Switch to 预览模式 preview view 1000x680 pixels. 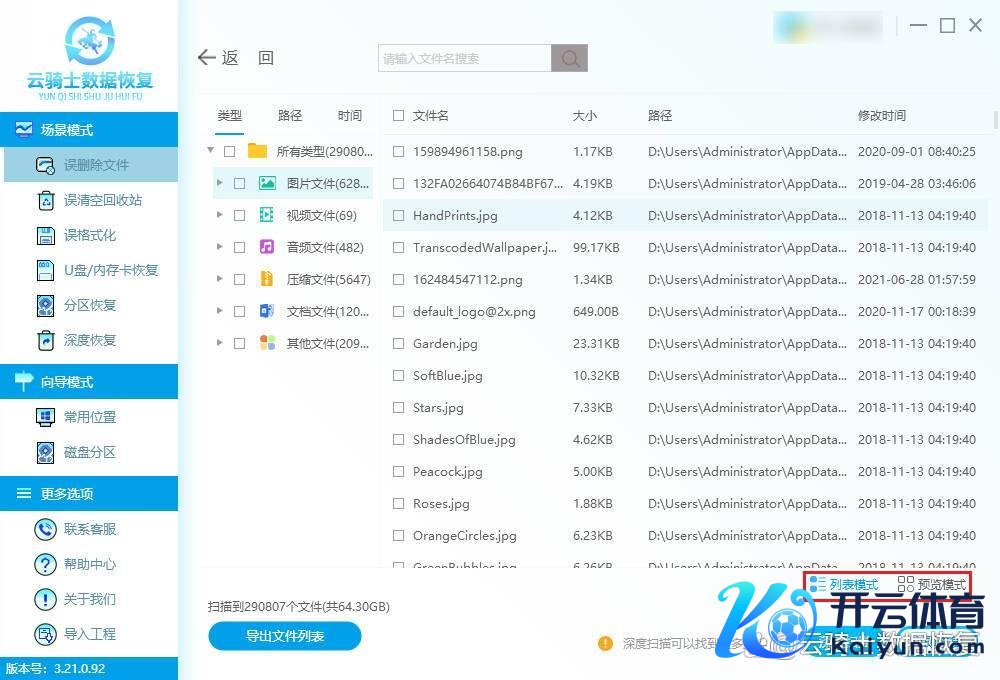tap(932, 584)
